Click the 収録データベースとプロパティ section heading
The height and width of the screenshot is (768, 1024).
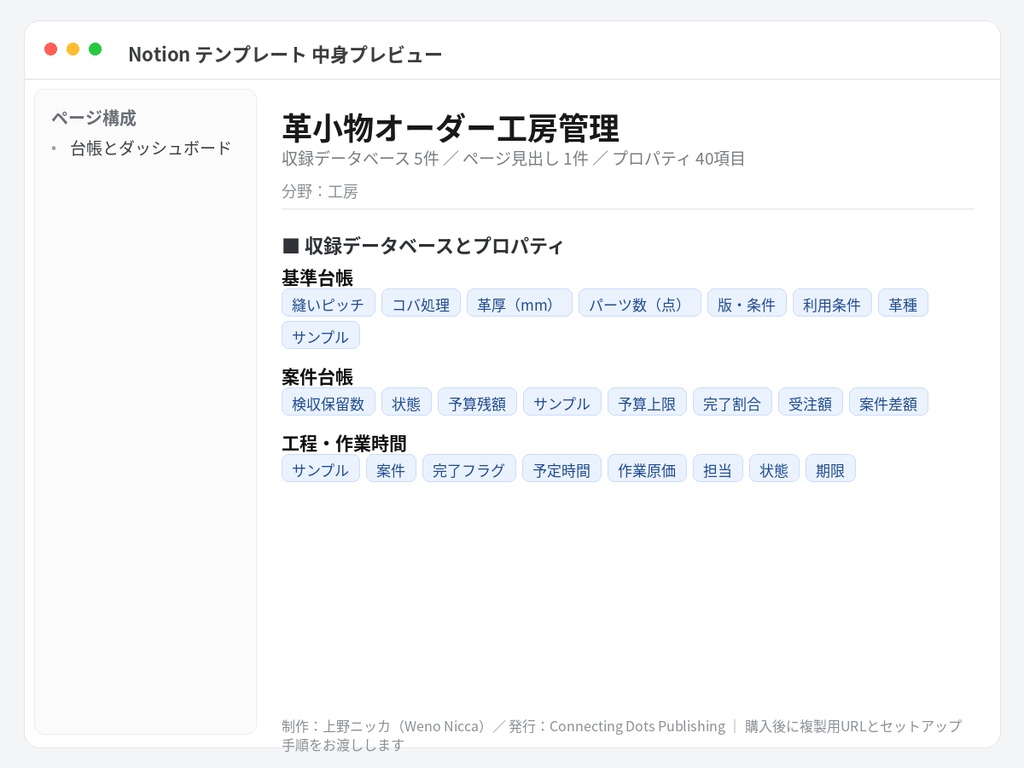click(x=423, y=246)
